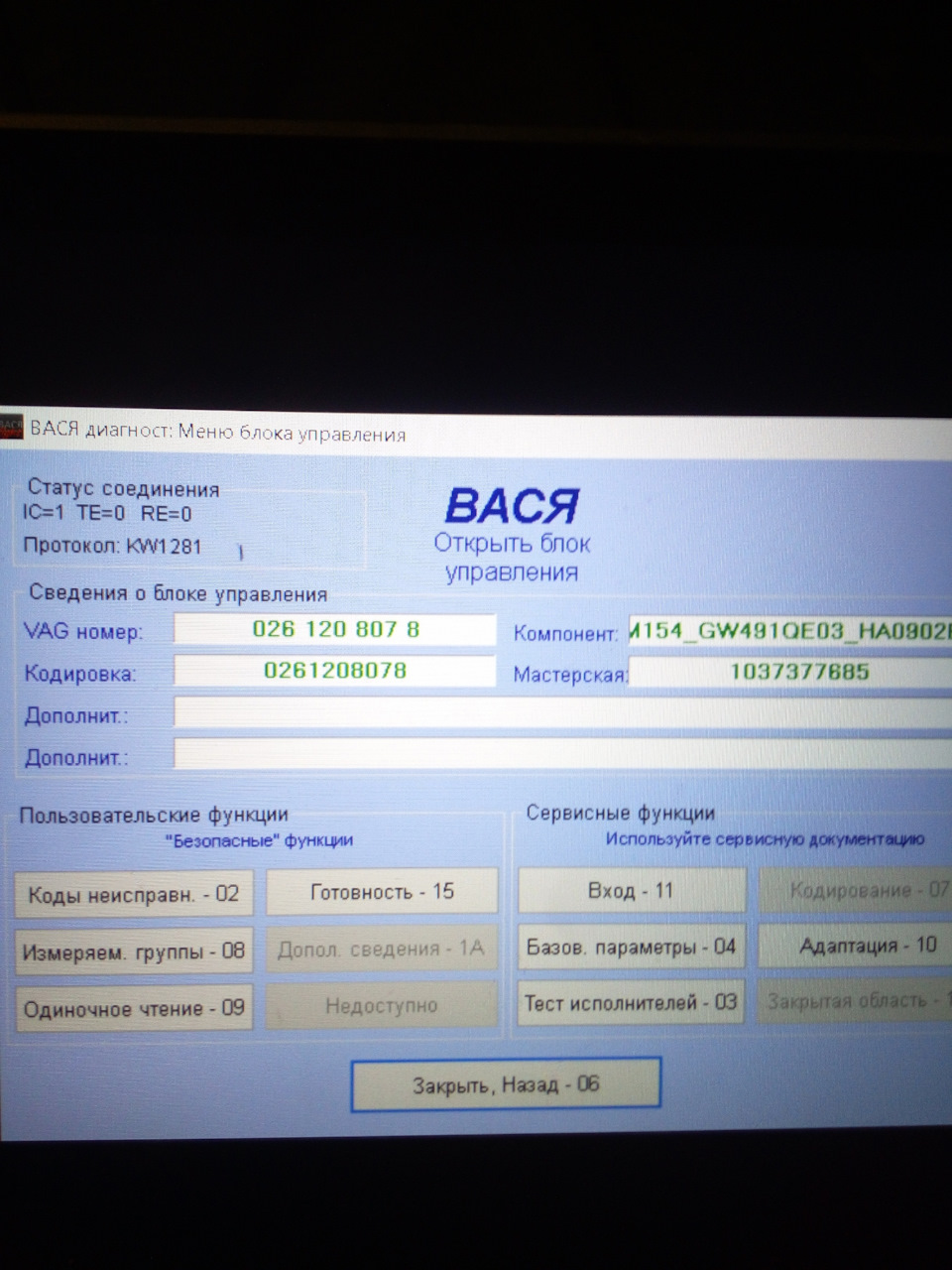952x1270 pixels.
Task: Open 'Готовность - 15' readiness function
Action: [383, 891]
